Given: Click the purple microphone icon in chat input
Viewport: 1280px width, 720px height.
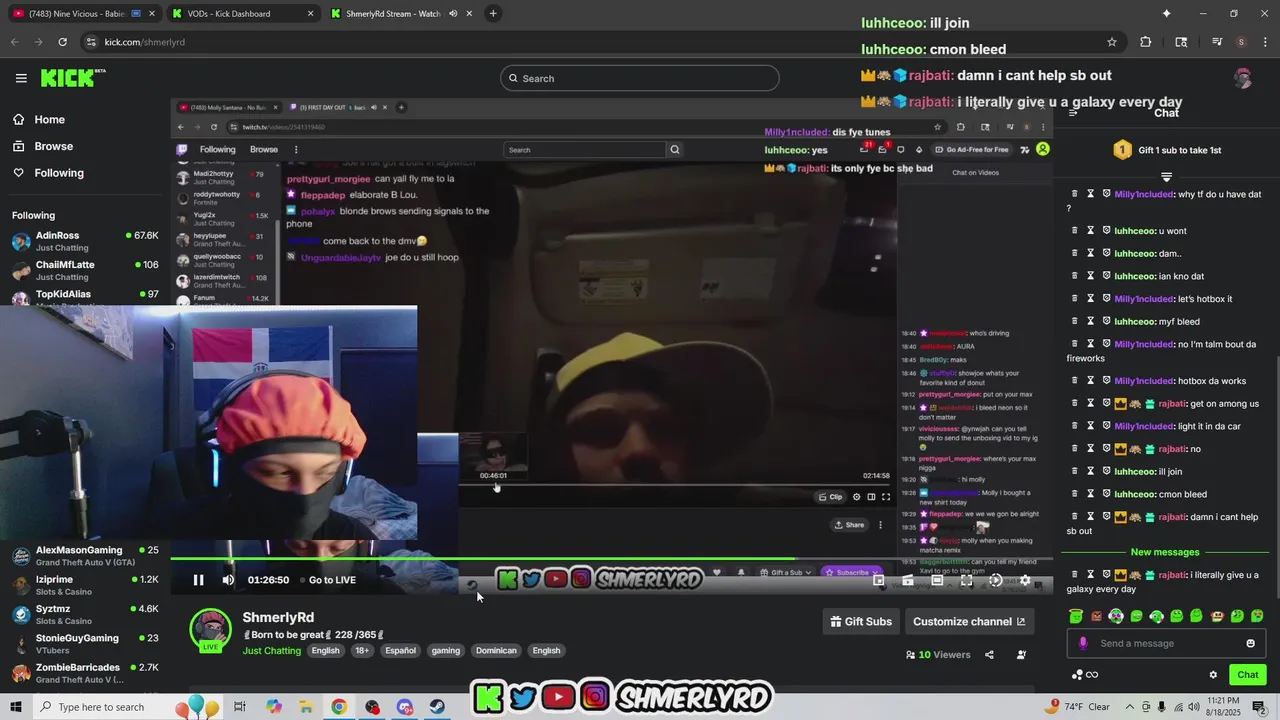Looking at the screenshot, I should [1082, 643].
